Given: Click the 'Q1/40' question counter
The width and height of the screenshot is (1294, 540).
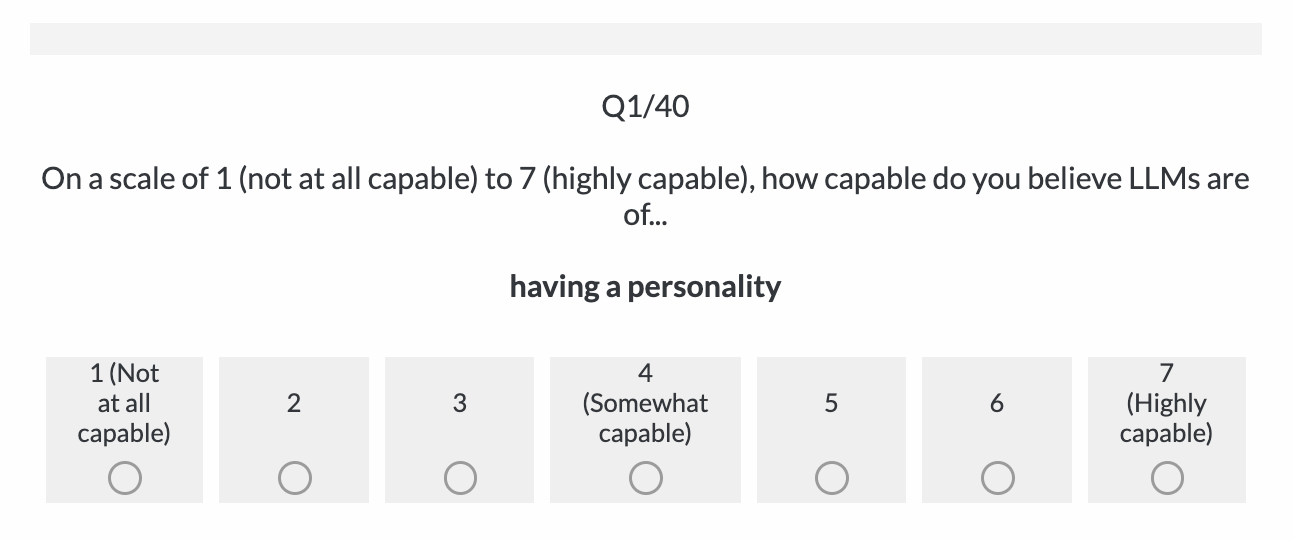Looking at the screenshot, I should tap(646, 107).
